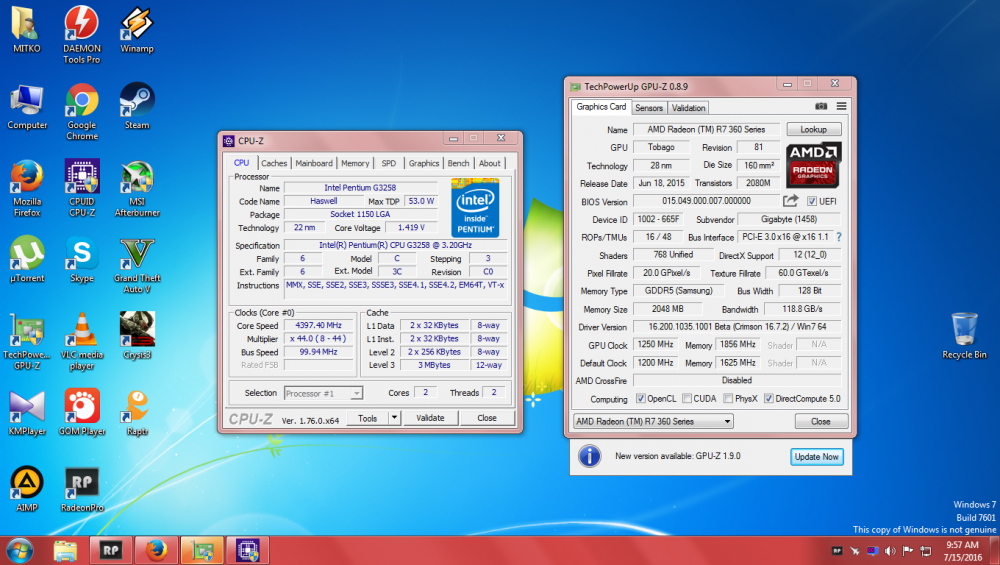1000x565 pixels.
Task: Launch RadeonPro desktop shortcut
Action: [x=82, y=489]
